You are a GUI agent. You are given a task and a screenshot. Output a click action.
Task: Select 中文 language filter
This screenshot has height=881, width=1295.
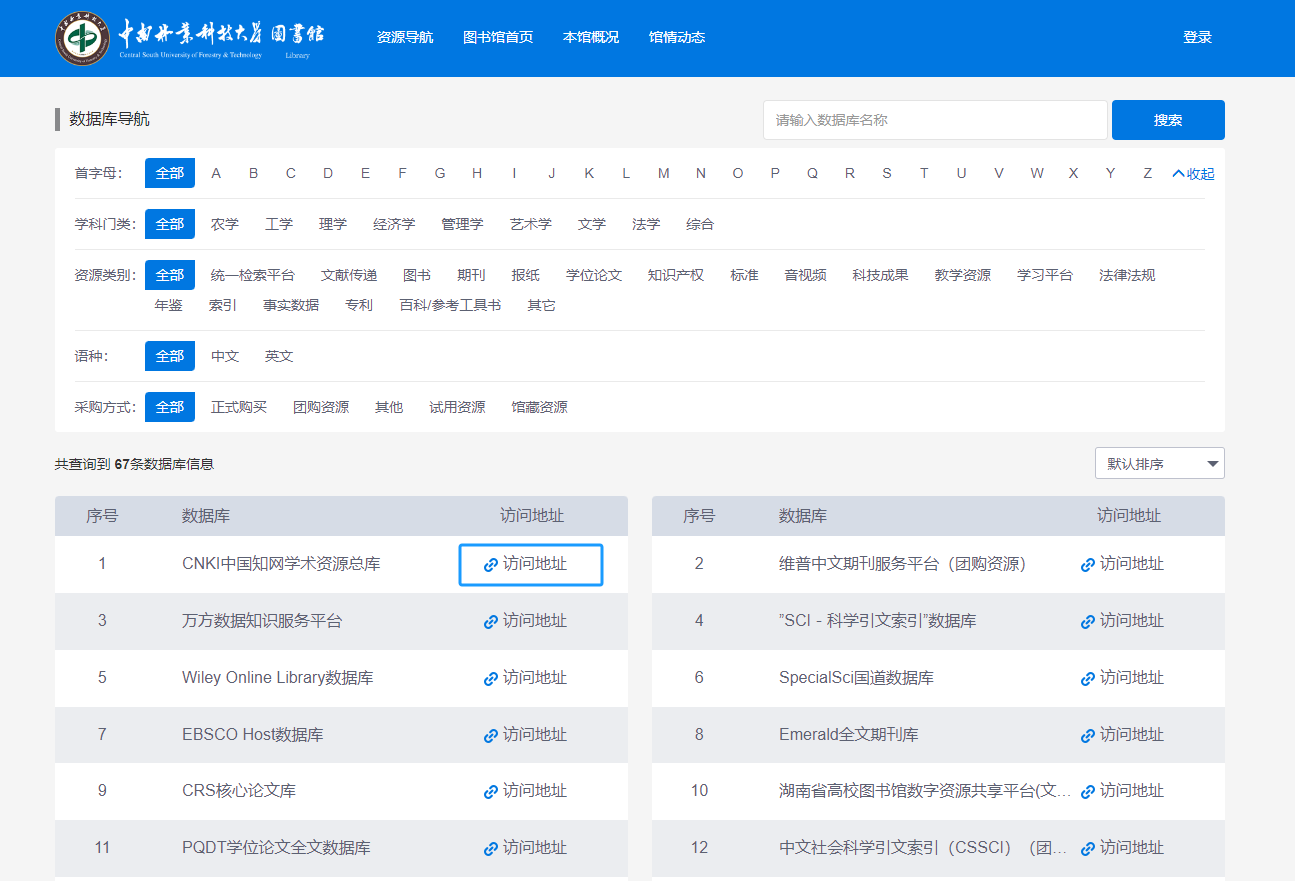click(225, 356)
